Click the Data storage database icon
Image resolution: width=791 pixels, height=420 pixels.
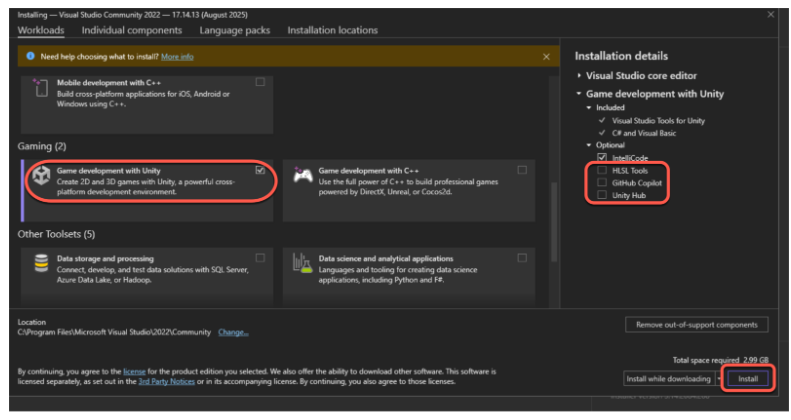41,262
